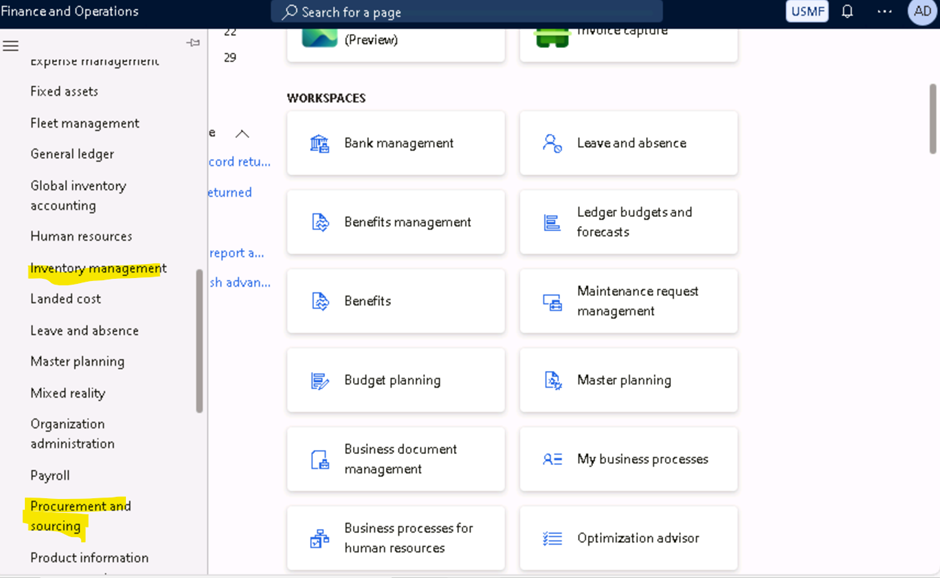Open the Budget planning workspace text
The height and width of the screenshot is (578, 940).
[392, 380]
